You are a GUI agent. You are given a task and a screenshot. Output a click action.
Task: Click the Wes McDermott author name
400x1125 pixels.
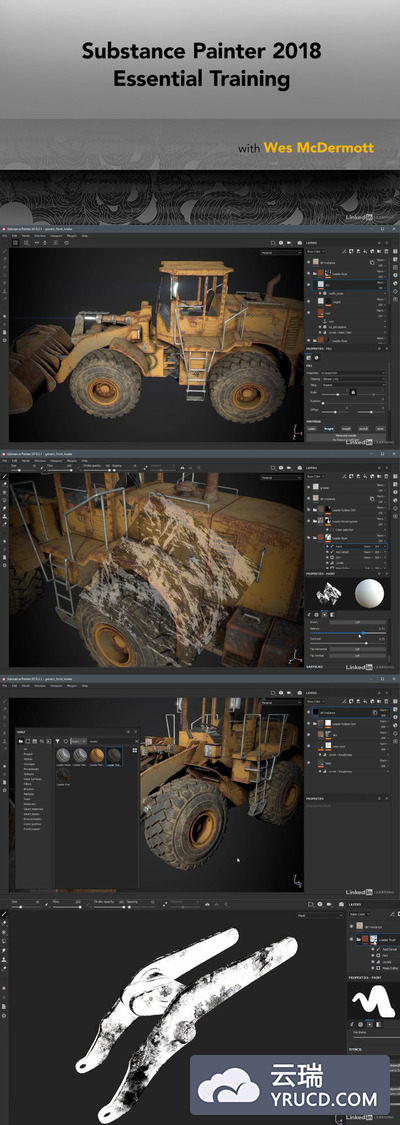[319, 149]
